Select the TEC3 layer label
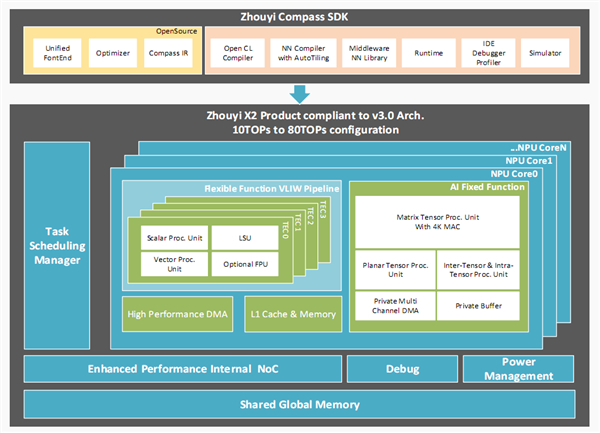Screen dimensions: 600x433 tap(323, 209)
